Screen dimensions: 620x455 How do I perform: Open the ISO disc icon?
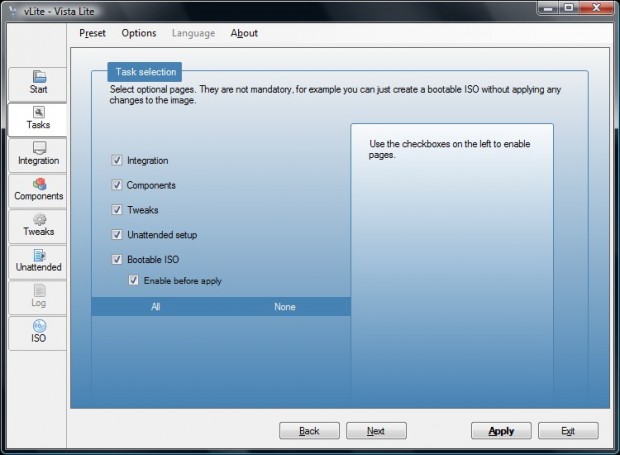coord(39,326)
